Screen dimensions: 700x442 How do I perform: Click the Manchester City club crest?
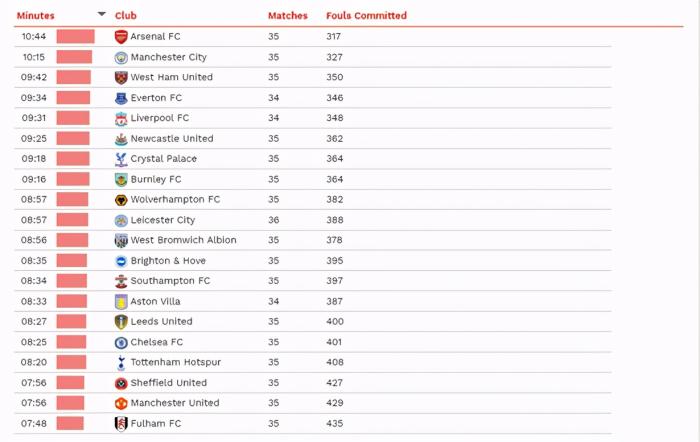point(121,57)
